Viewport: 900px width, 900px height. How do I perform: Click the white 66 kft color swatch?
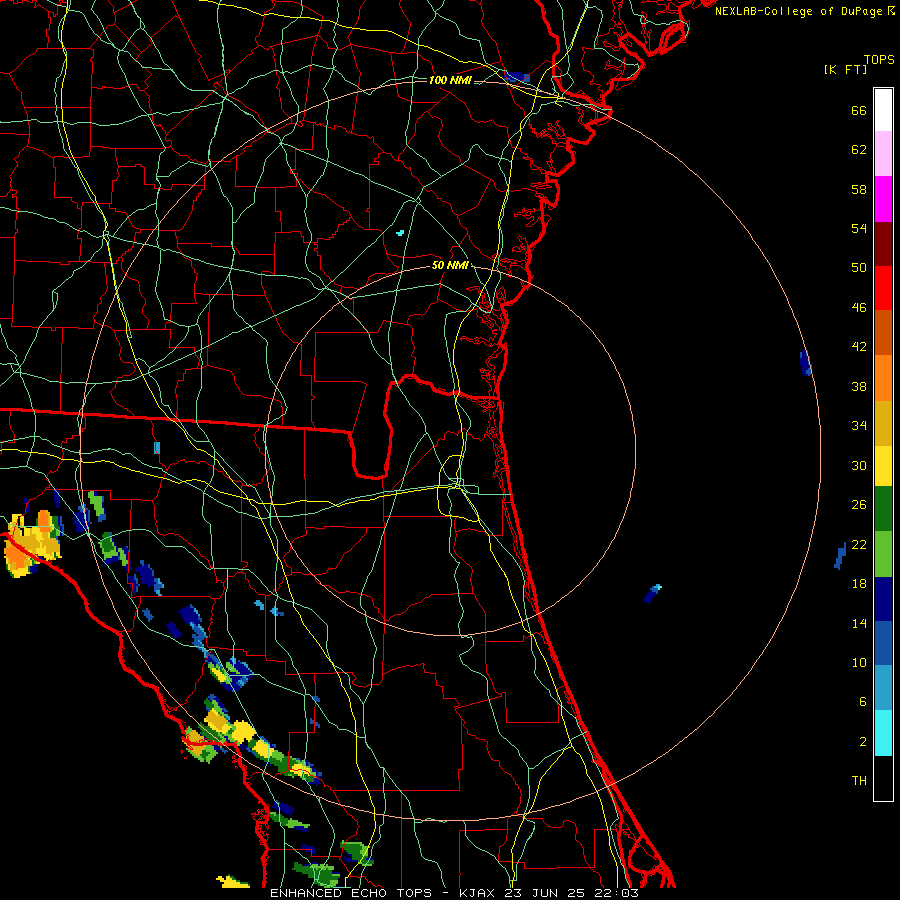pos(883,110)
